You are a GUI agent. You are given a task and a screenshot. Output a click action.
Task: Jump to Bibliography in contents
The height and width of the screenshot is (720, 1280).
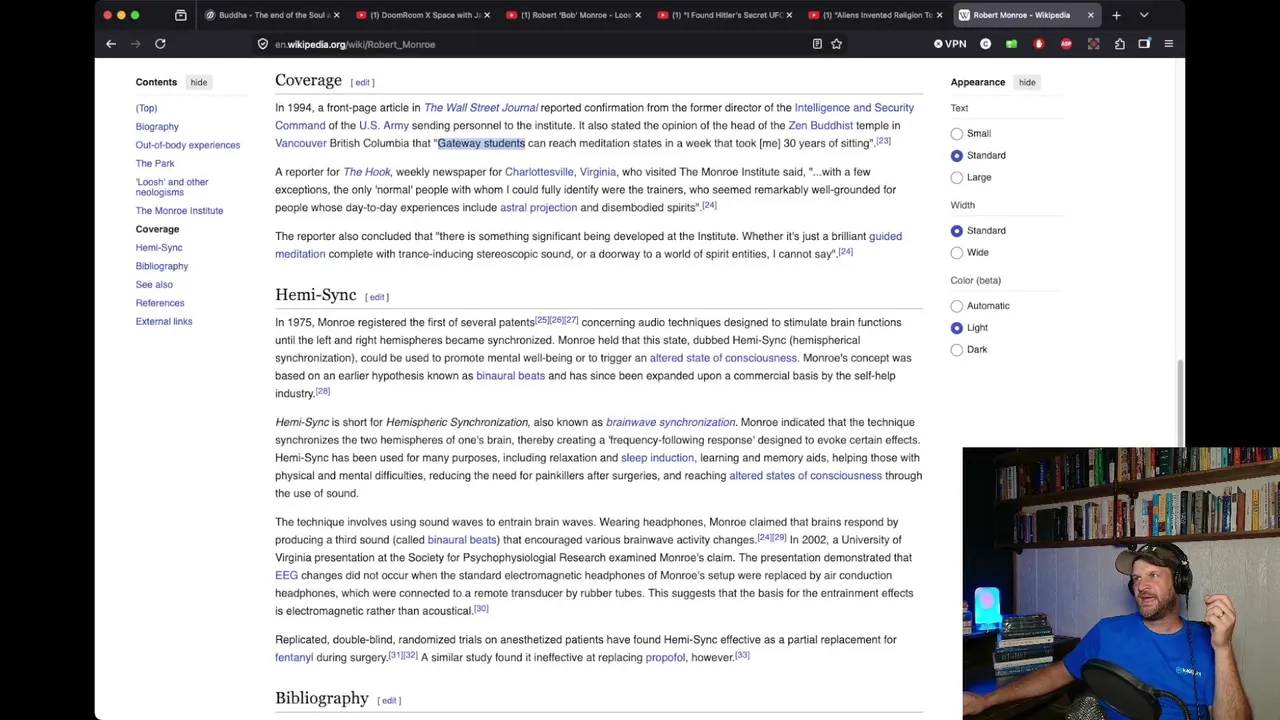[162, 266]
